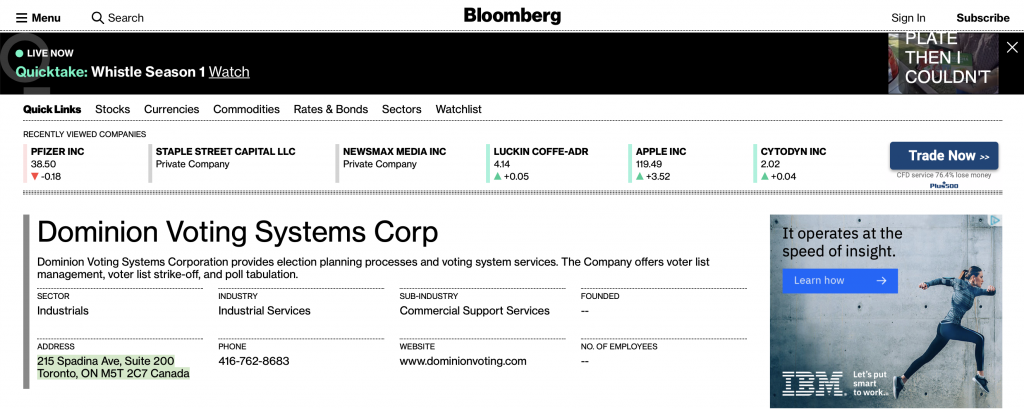Click the Search magnifying glass icon

(x=98, y=18)
